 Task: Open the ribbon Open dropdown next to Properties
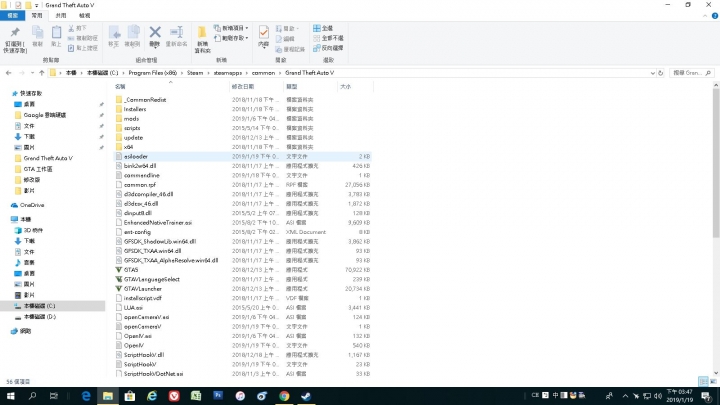(287, 28)
